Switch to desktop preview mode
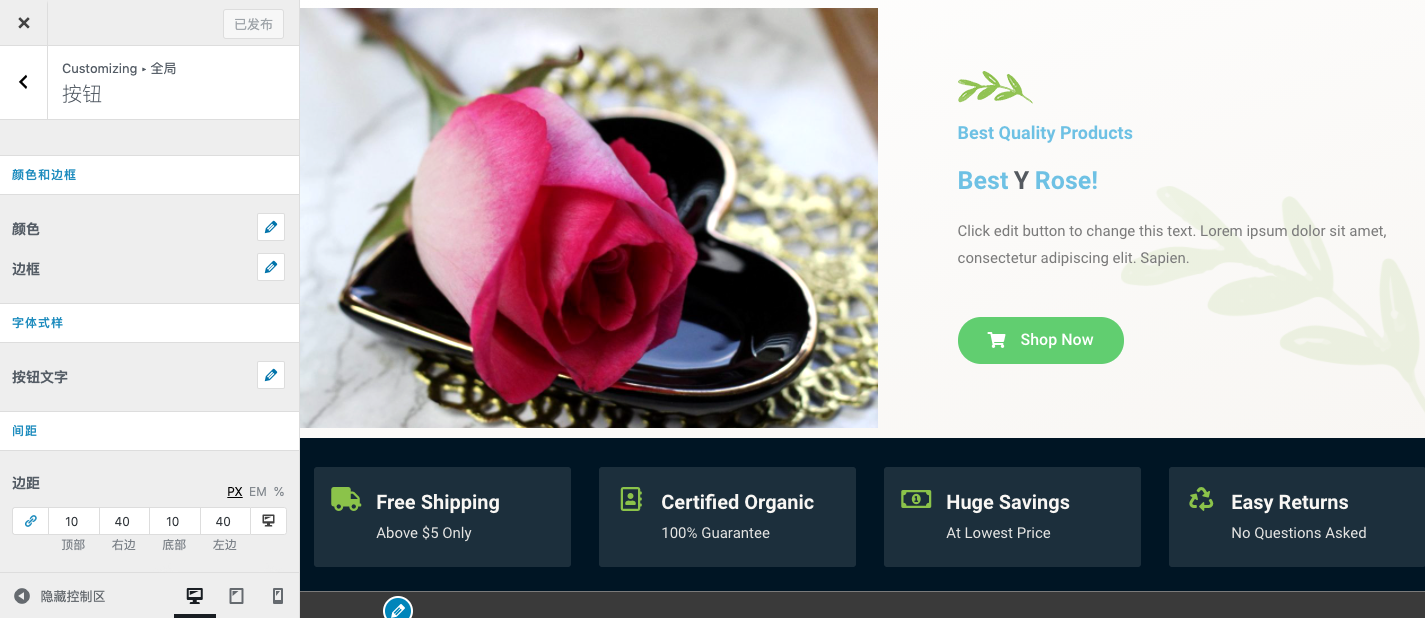 (195, 596)
